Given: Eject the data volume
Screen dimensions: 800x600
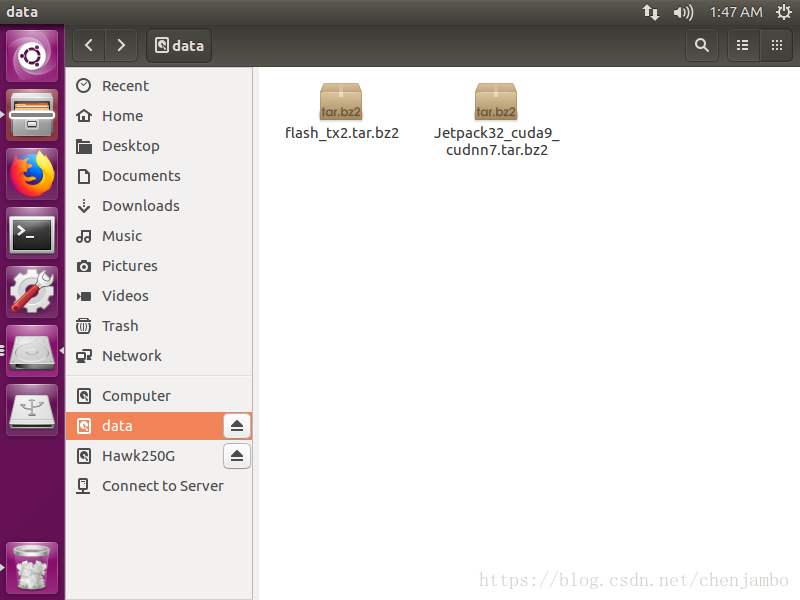Looking at the screenshot, I should pyautogui.click(x=237, y=426).
